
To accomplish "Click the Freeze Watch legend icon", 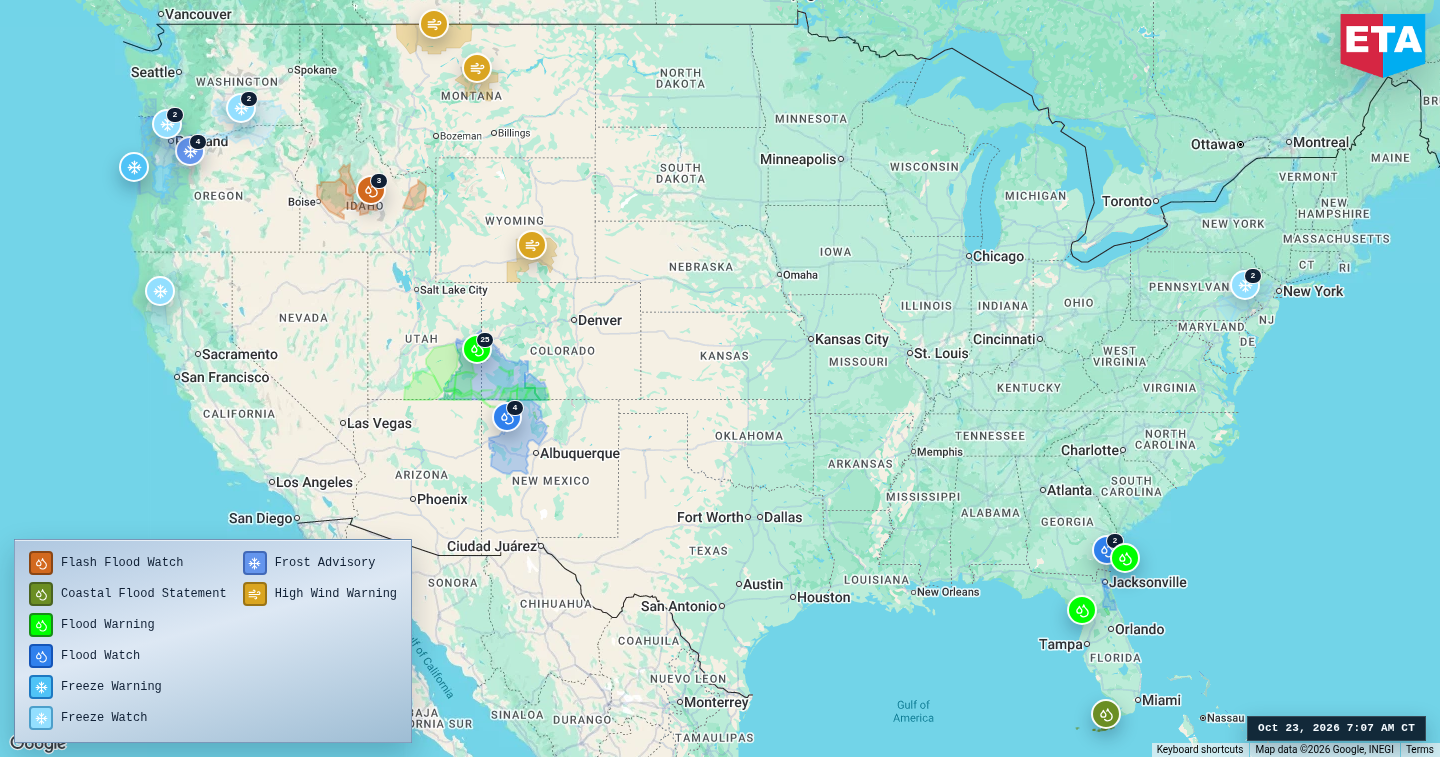I will [x=41, y=718].
